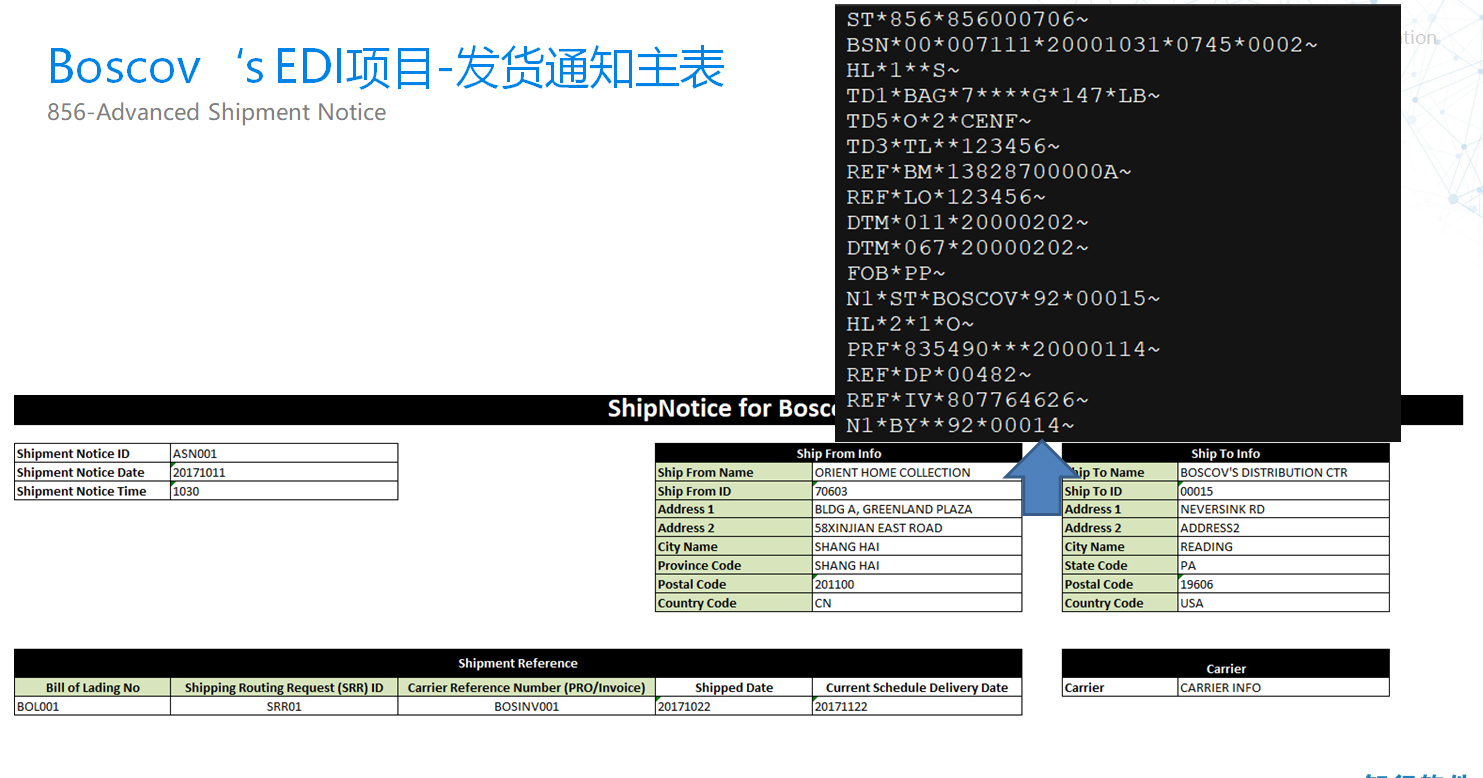Select the line "TD3*TL**123456~"

tap(953, 146)
